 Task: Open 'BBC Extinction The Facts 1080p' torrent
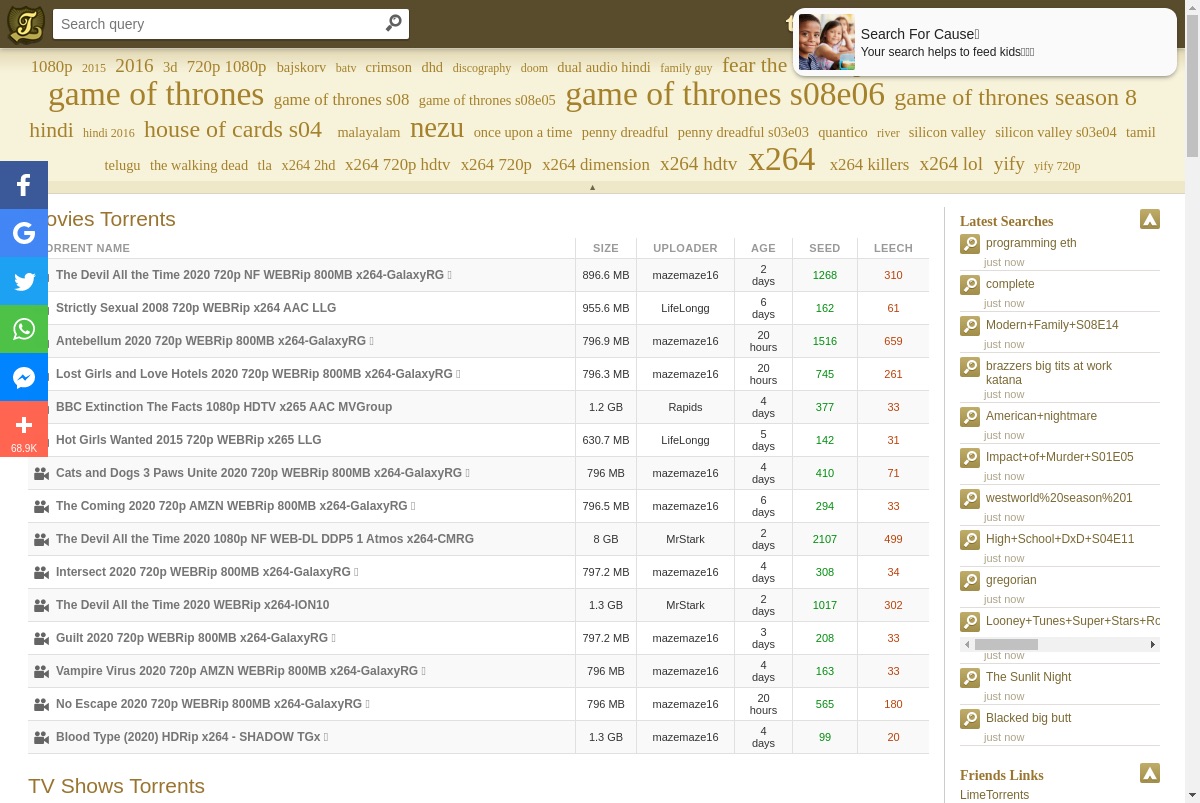[x=224, y=407]
